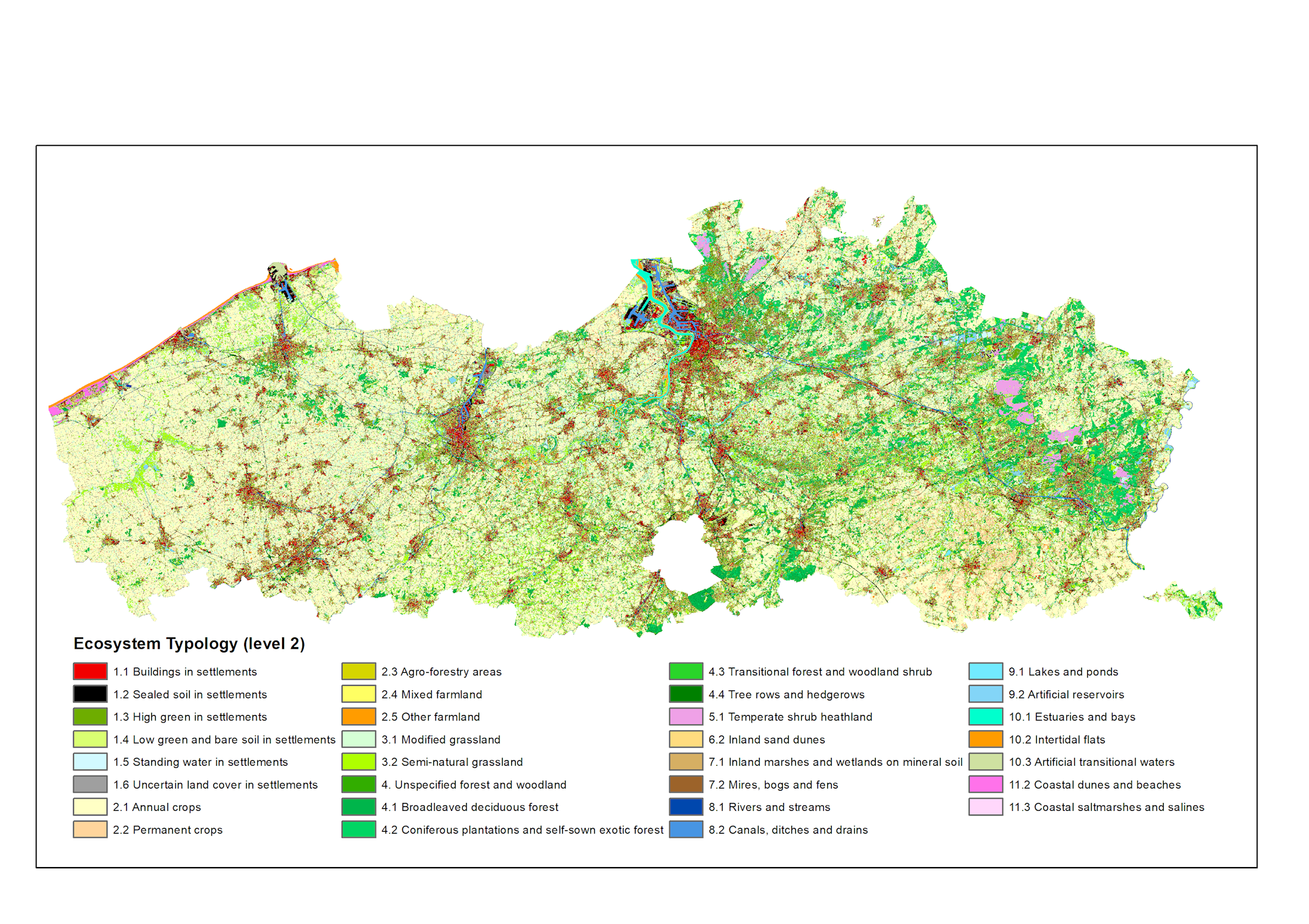The width and height of the screenshot is (1309, 924).
Task: Click the orange Other farmland swatch
Action: pyautogui.click(x=359, y=717)
